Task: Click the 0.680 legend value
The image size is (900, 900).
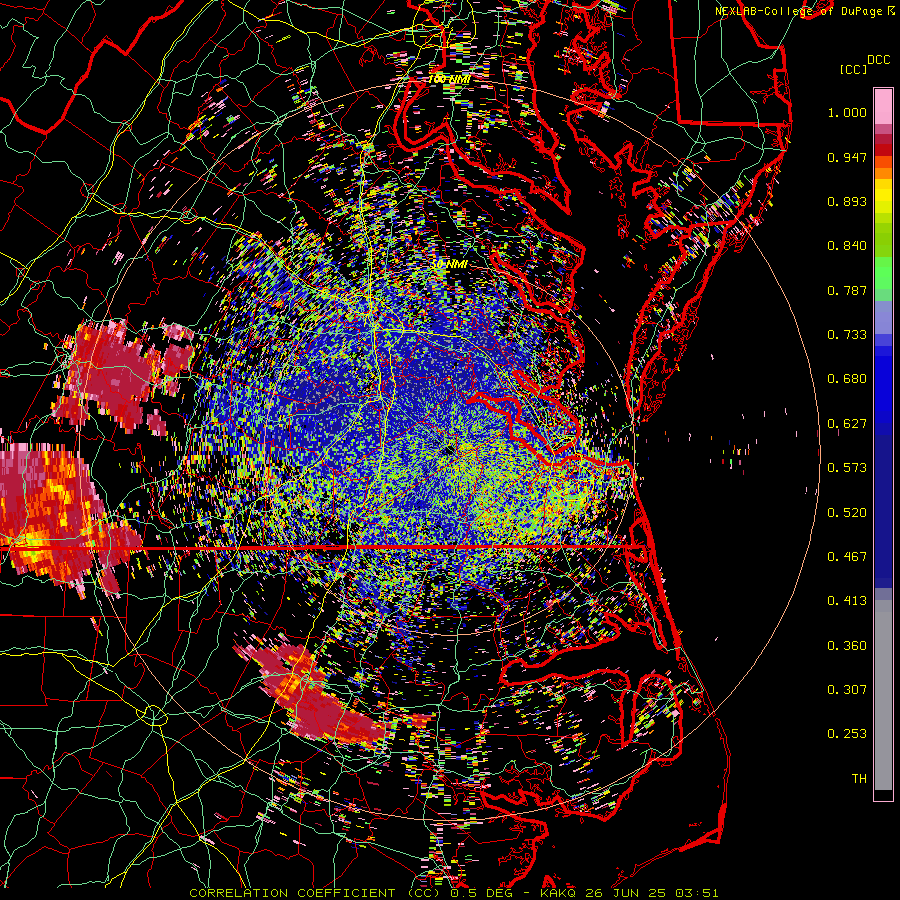Action: coord(847,379)
